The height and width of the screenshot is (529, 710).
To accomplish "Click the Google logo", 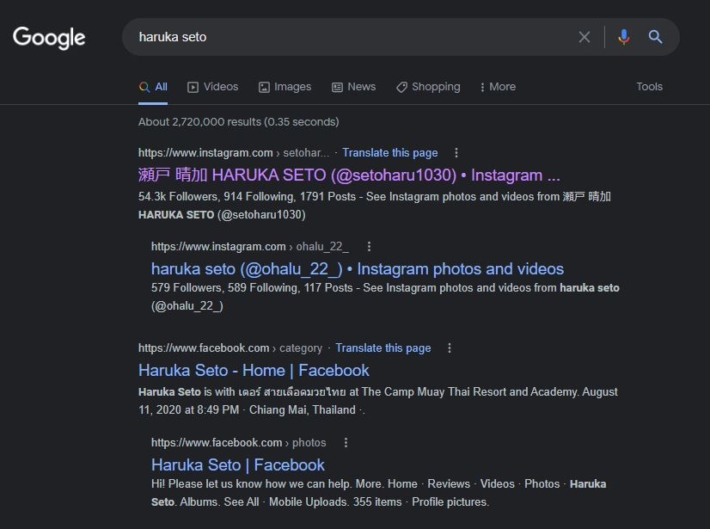I will click(x=49, y=38).
